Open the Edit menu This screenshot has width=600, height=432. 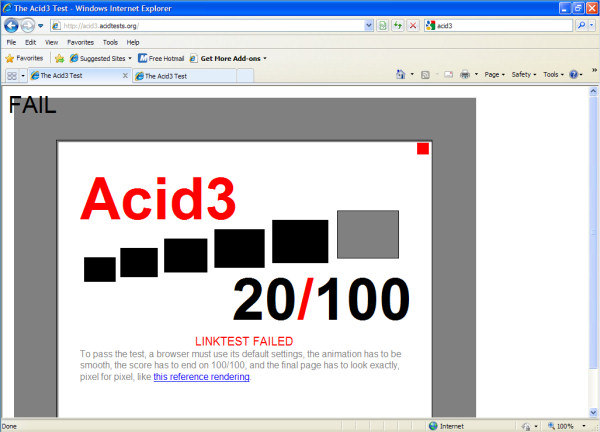[31, 42]
